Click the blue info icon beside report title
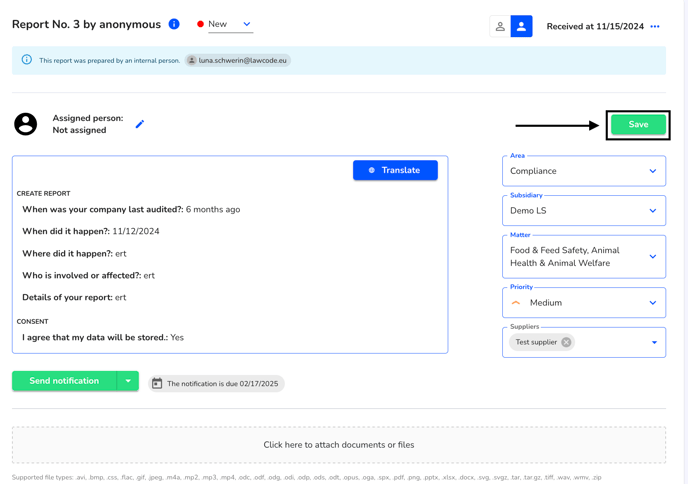 174,24
